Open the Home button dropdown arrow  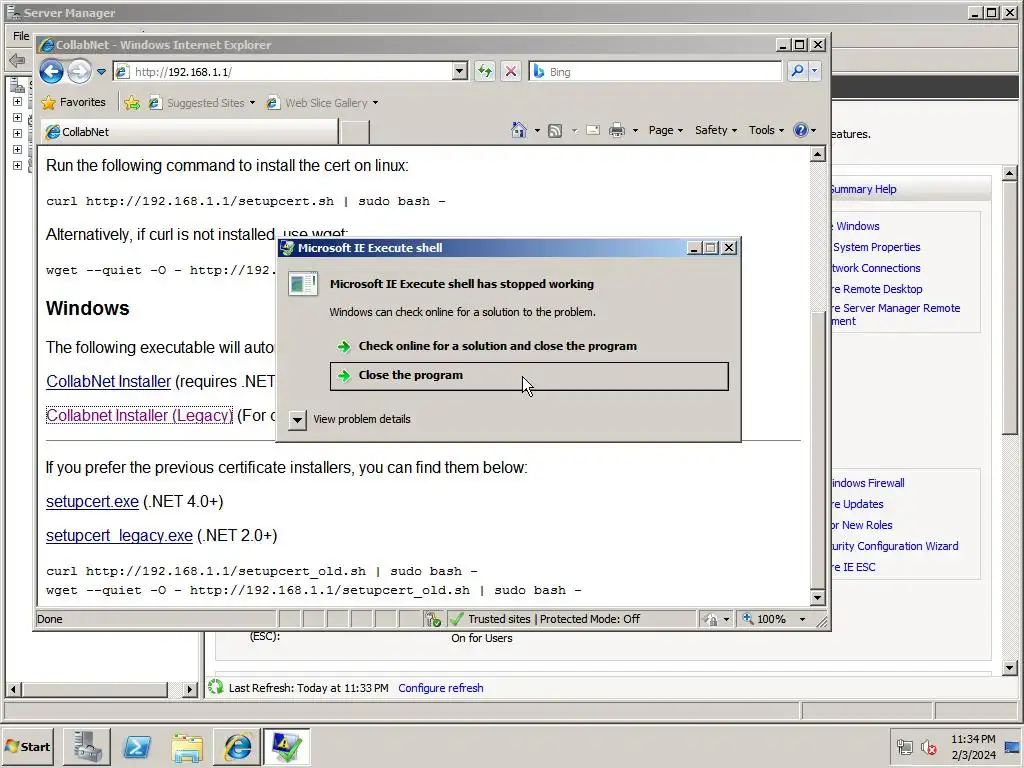(537, 131)
